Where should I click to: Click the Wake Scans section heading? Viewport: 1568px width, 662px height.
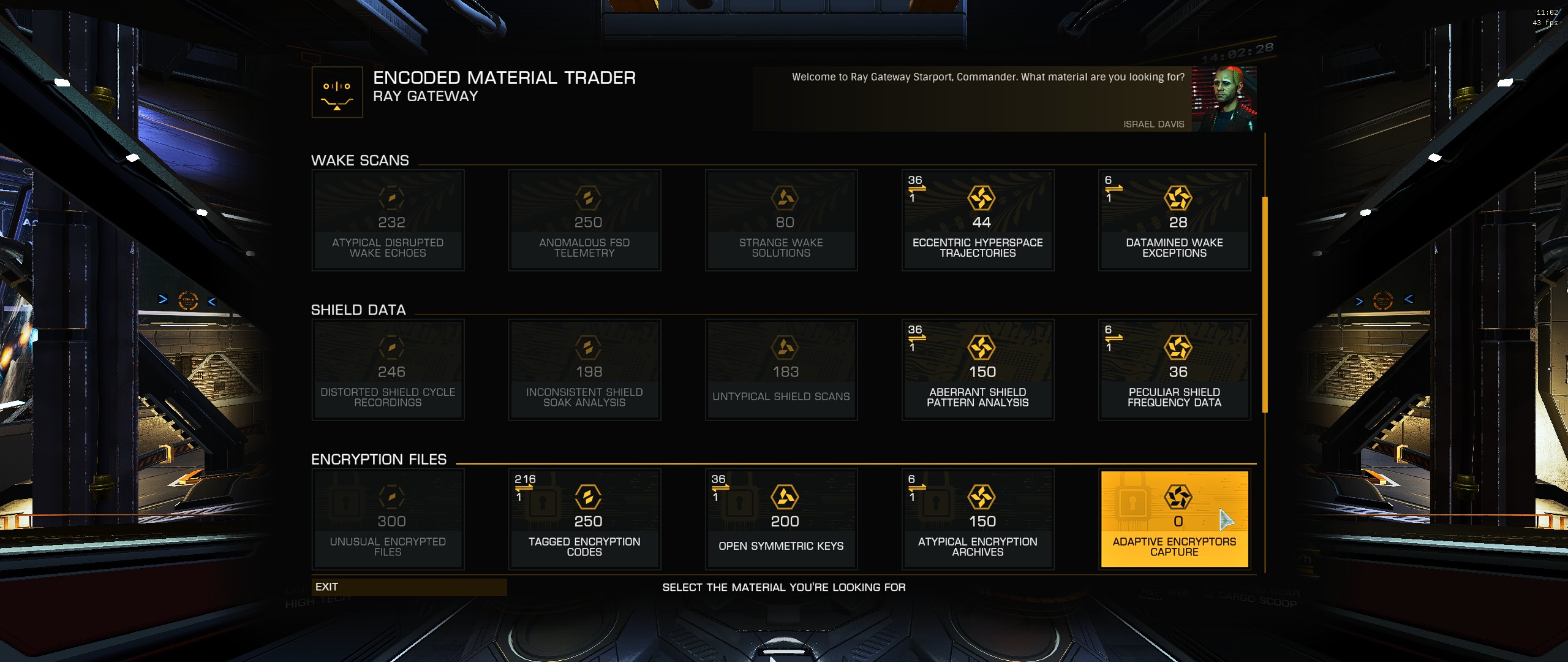tap(360, 161)
